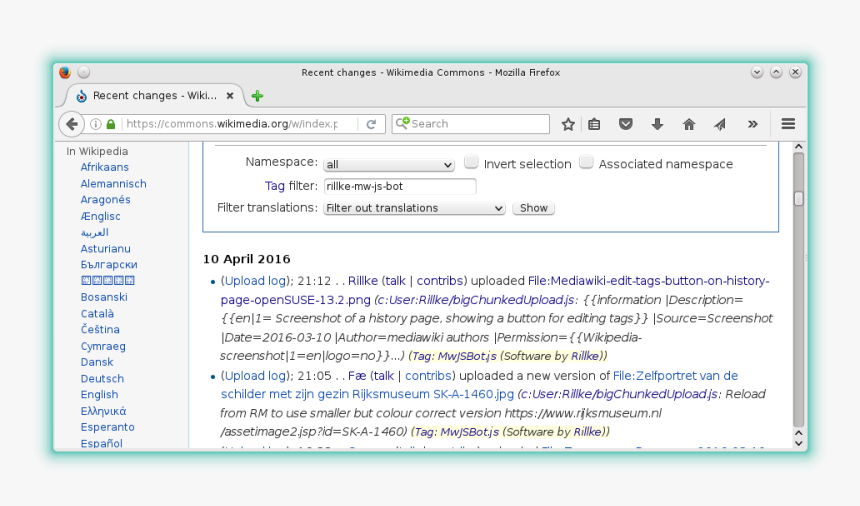
Task: Save the page to Pocket
Action: (625, 124)
